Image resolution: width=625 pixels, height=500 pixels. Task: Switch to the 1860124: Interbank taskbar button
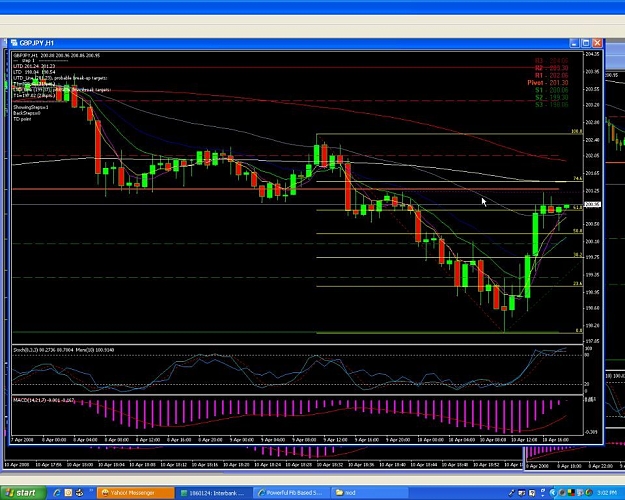click(214, 493)
